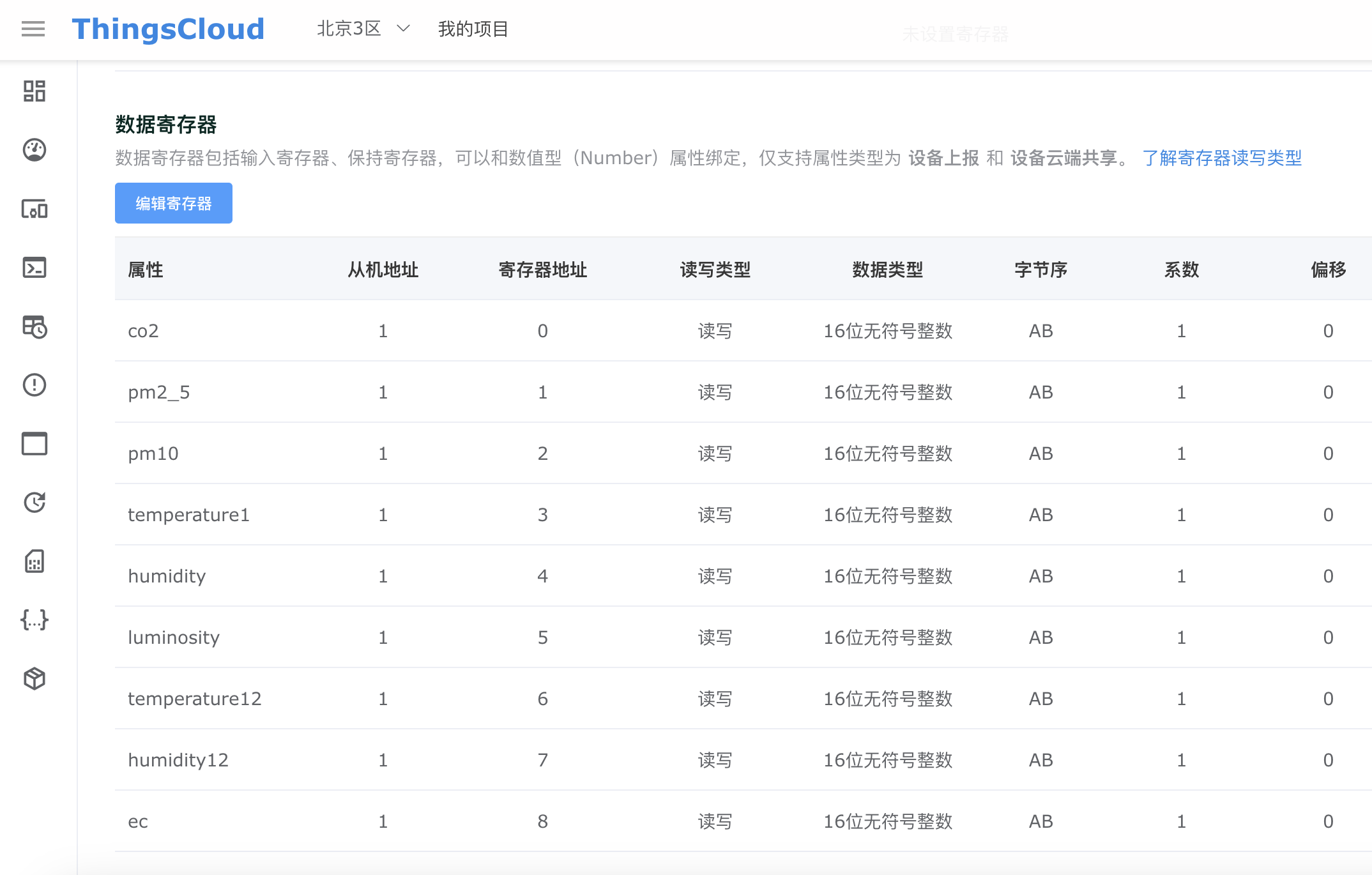Open 我的项目 in the top navigation
The image size is (1372, 875).
point(473,29)
